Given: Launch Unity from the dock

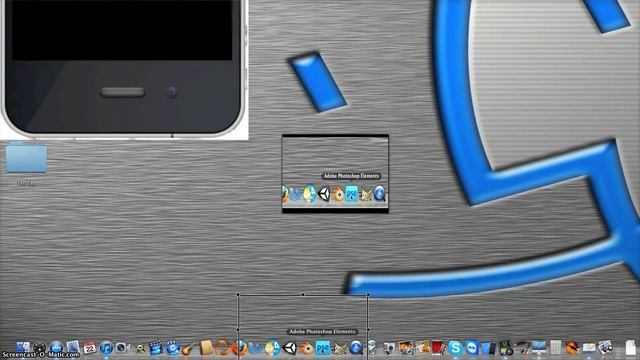Looking at the screenshot, I should coord(289,348).
